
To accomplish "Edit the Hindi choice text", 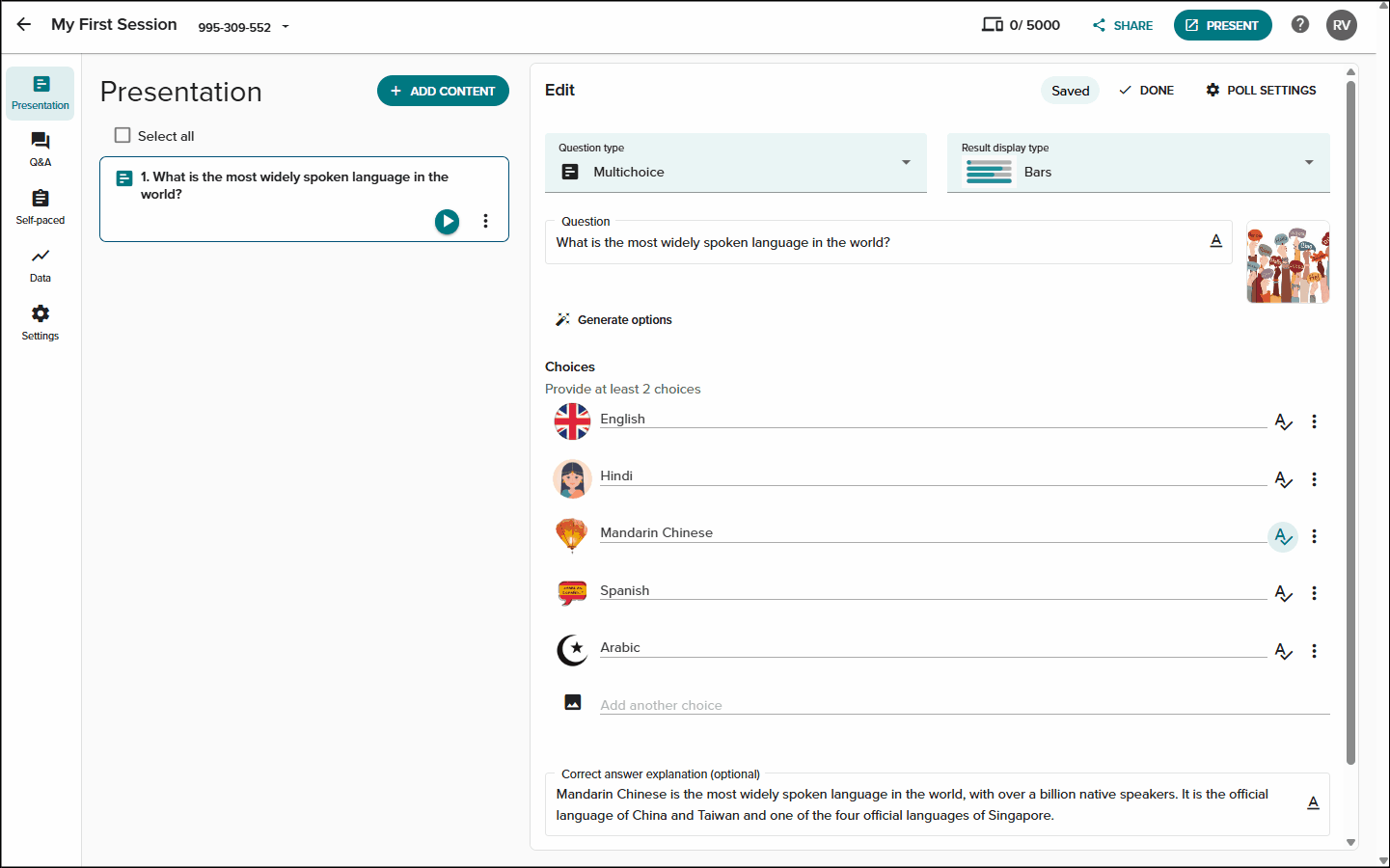I will click(933, 475).
